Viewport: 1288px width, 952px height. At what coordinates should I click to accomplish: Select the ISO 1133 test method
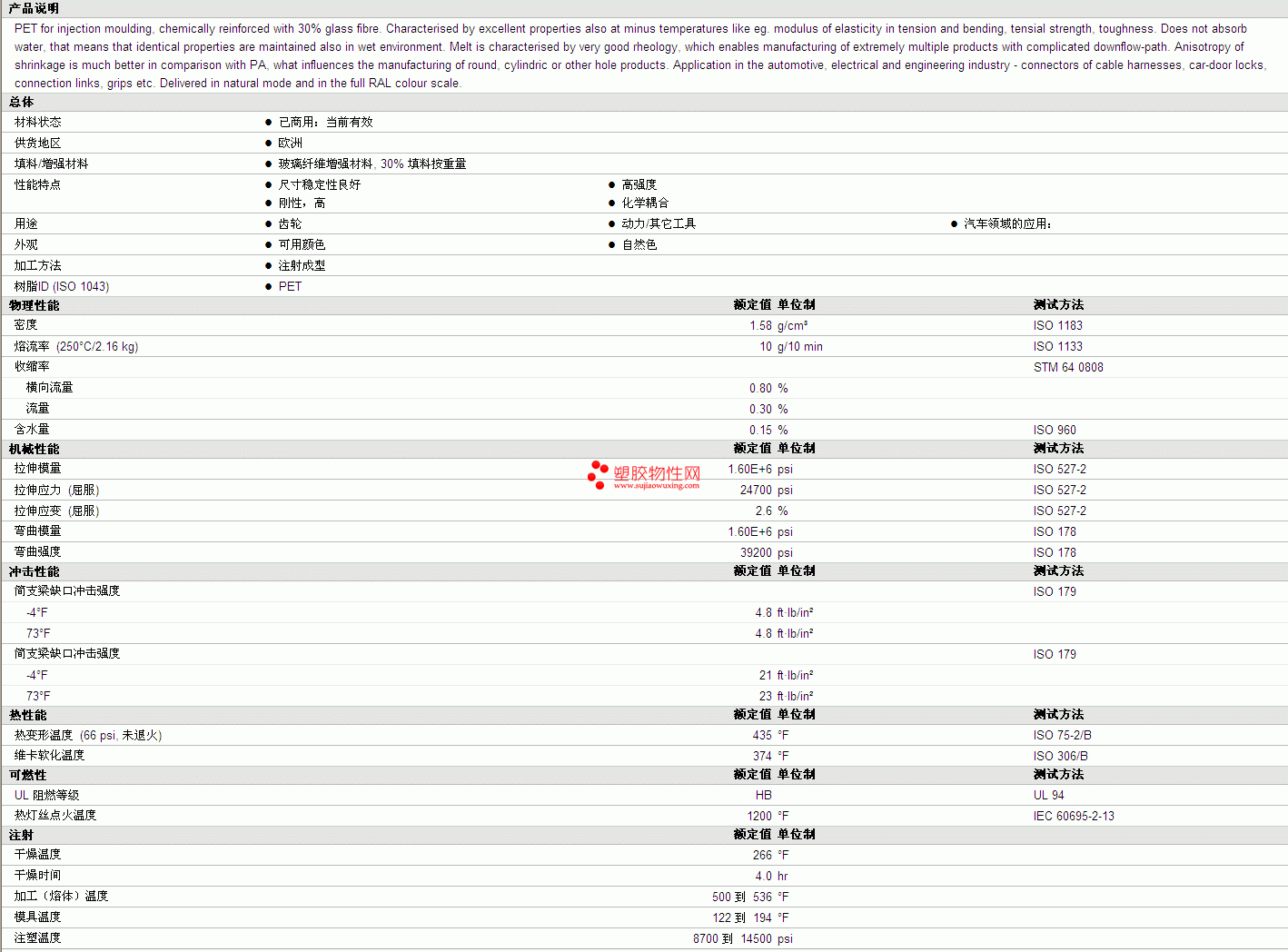pos(1058,346)
